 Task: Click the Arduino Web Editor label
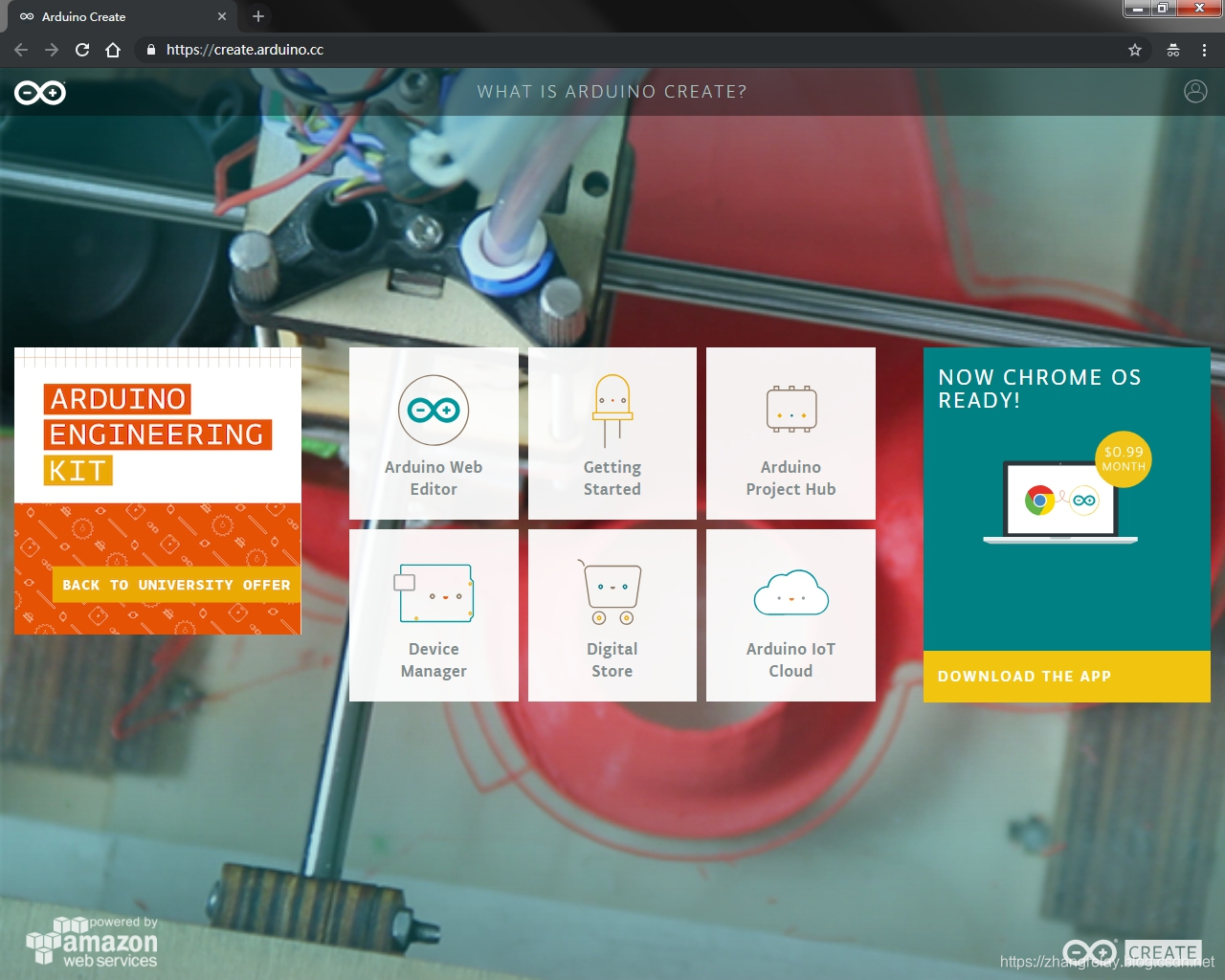point(434,478)
